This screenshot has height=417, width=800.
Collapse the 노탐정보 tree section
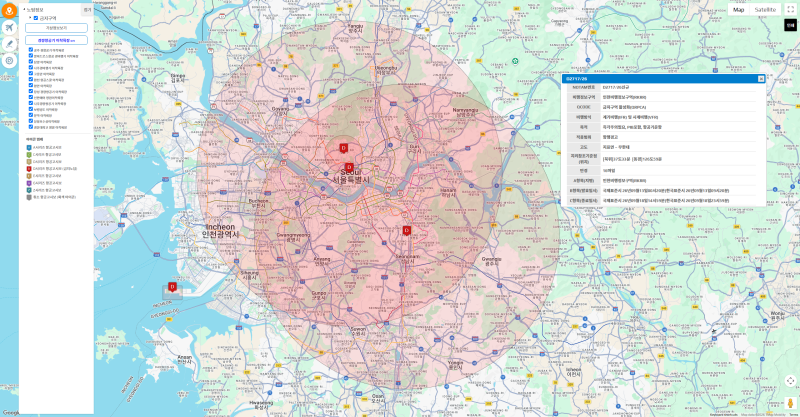tap(24, 10)
